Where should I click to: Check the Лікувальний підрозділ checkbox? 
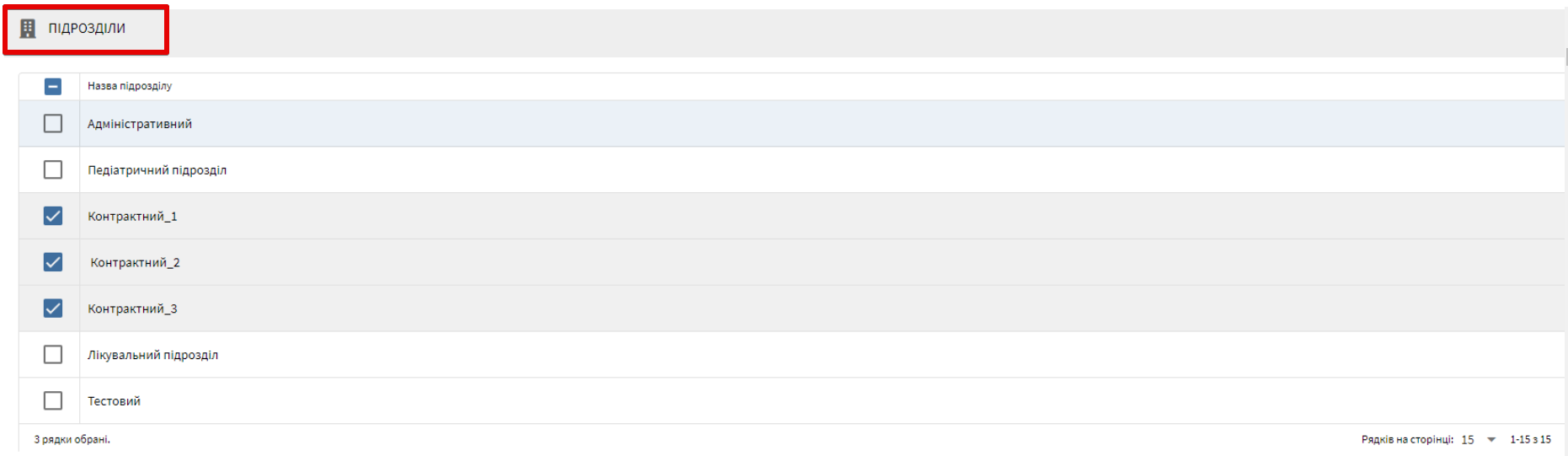click(x=53, y=355)
